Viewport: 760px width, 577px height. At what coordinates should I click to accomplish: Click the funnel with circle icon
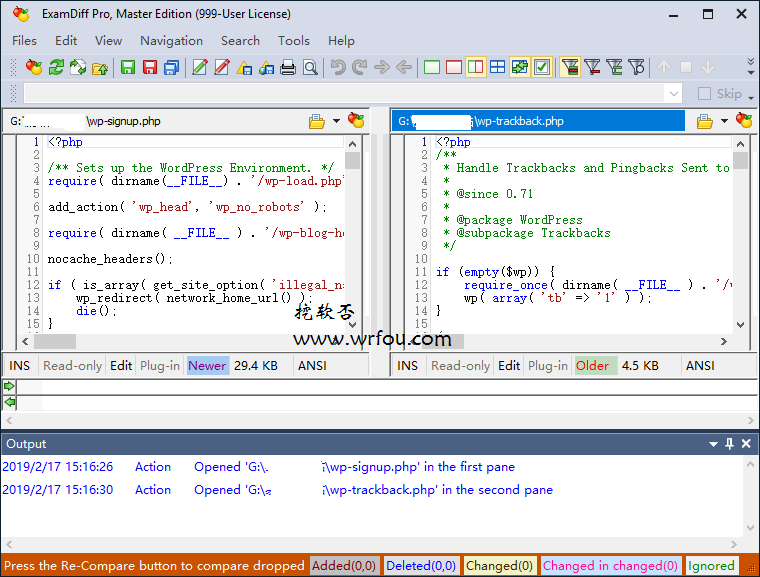click(637, 67)
